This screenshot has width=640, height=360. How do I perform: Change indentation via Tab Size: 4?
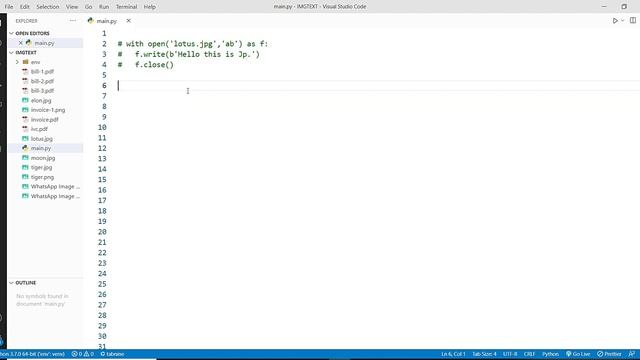click(484, 354)
